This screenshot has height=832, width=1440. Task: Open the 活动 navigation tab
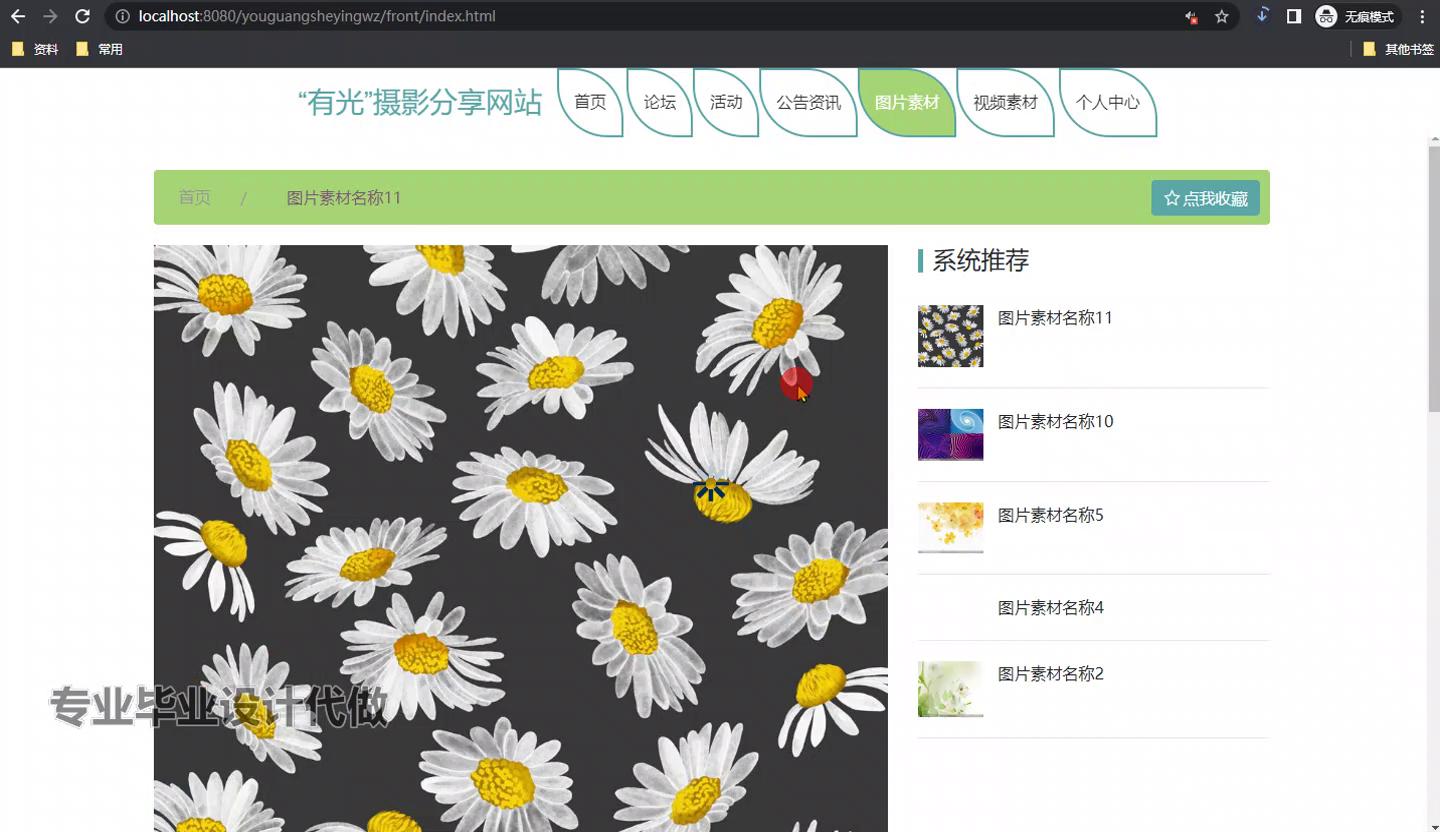726,102
